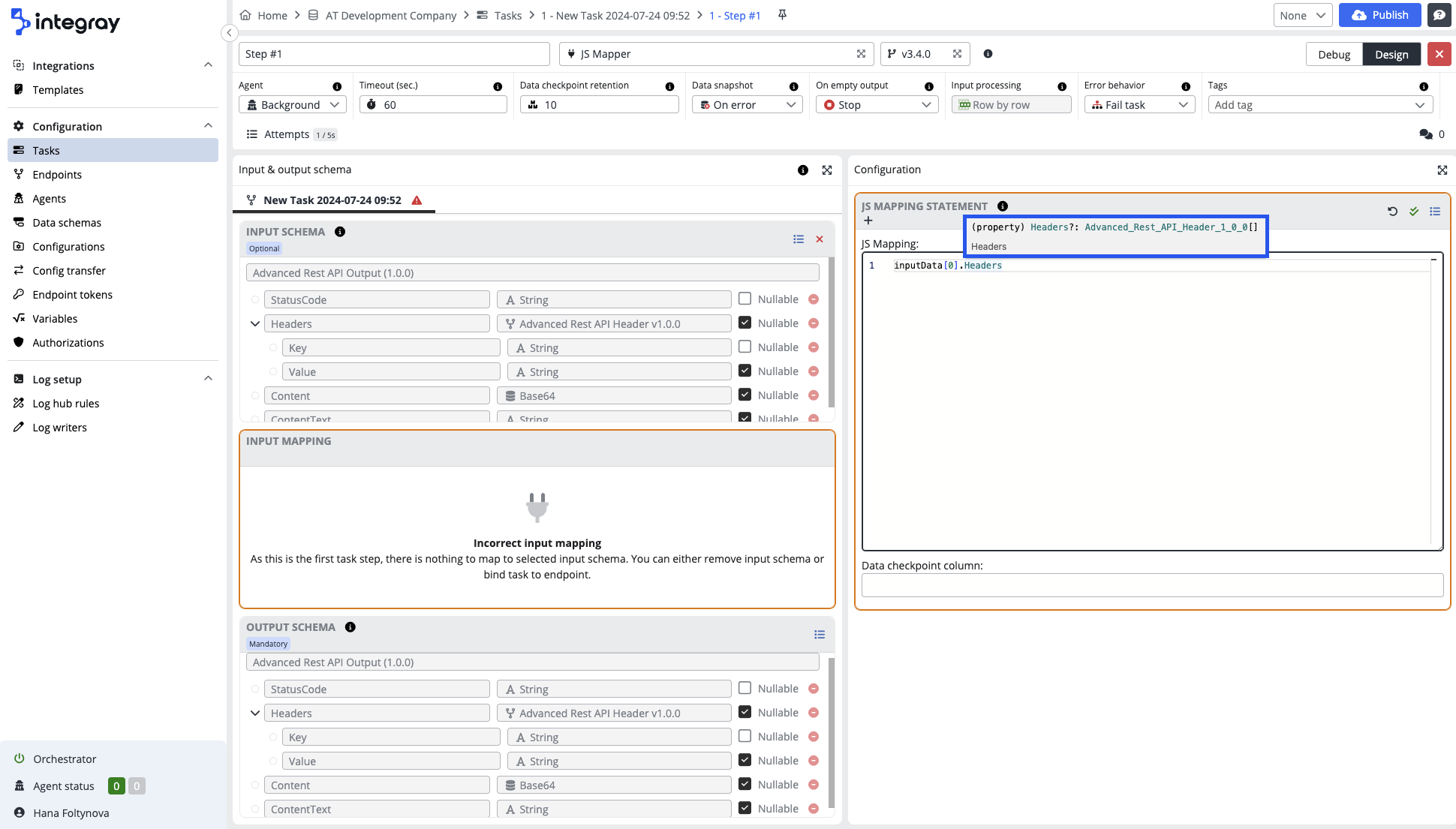Click the pin icon in the breadcrumb bar
The width and height of the screenshot is (1456, 829).
click(x=782, y=15)
